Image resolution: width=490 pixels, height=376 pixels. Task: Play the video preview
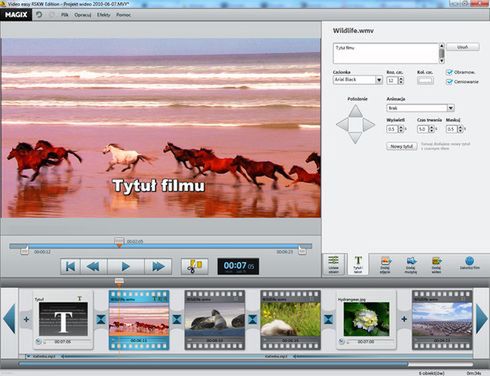click(x=125, y=266)
